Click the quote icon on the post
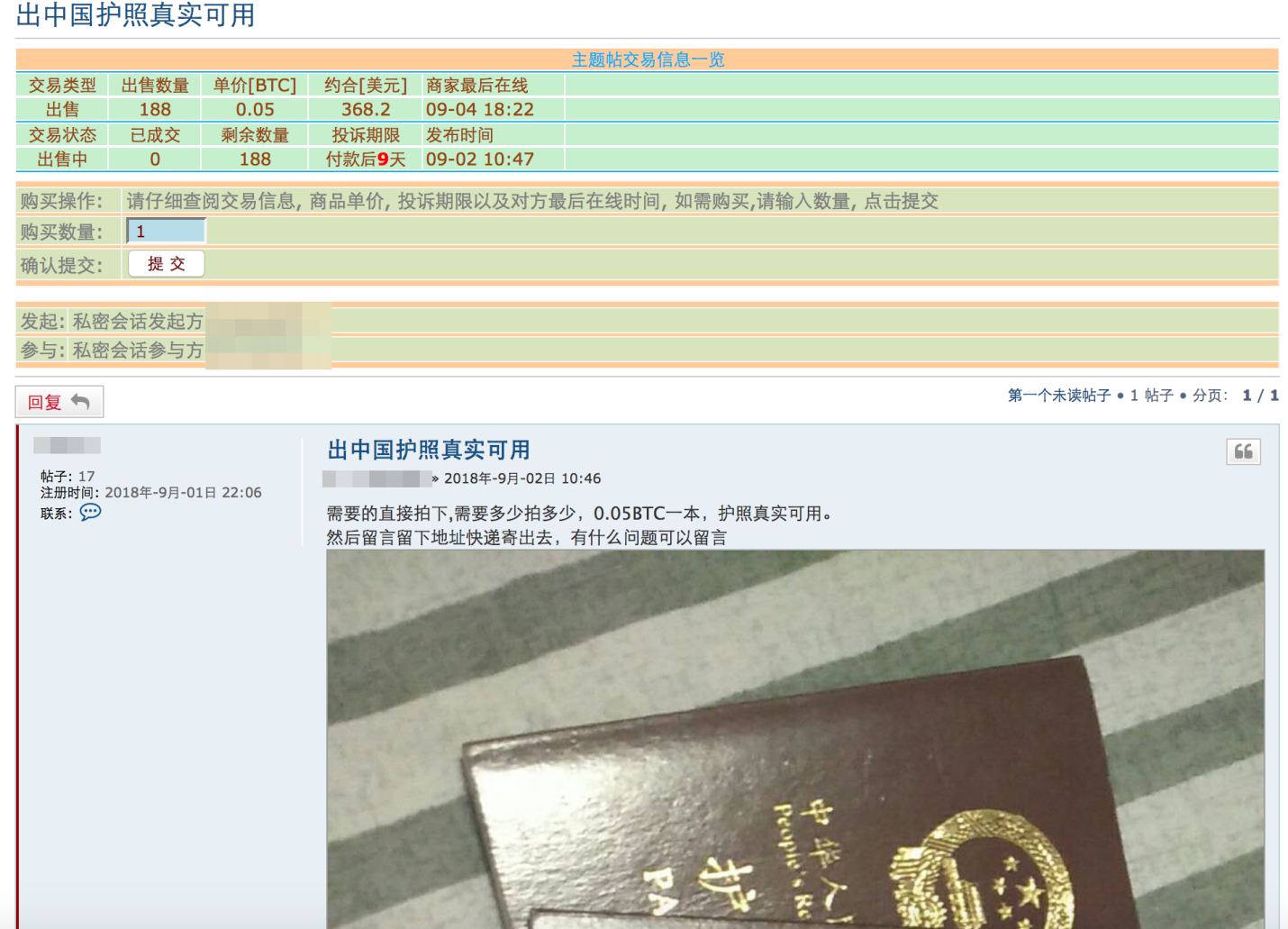The image size is (1288, 929). 1243,451
